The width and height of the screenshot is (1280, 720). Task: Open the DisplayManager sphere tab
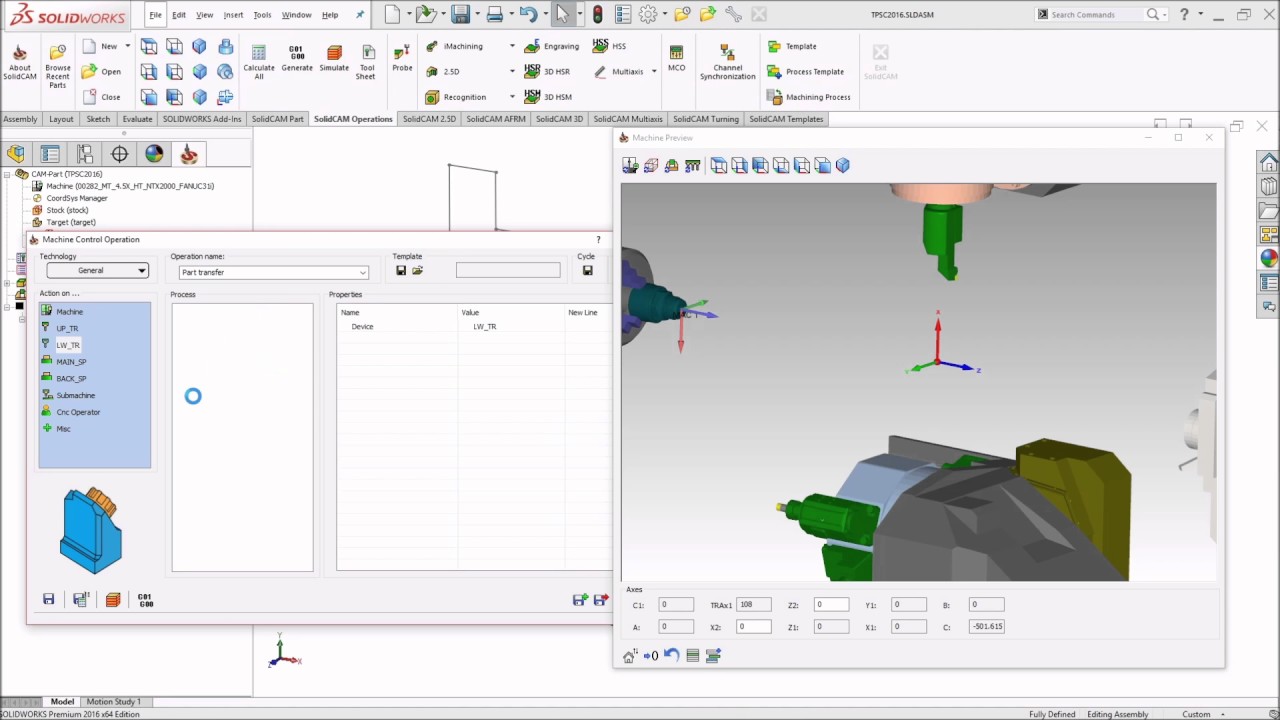point(154,154)
